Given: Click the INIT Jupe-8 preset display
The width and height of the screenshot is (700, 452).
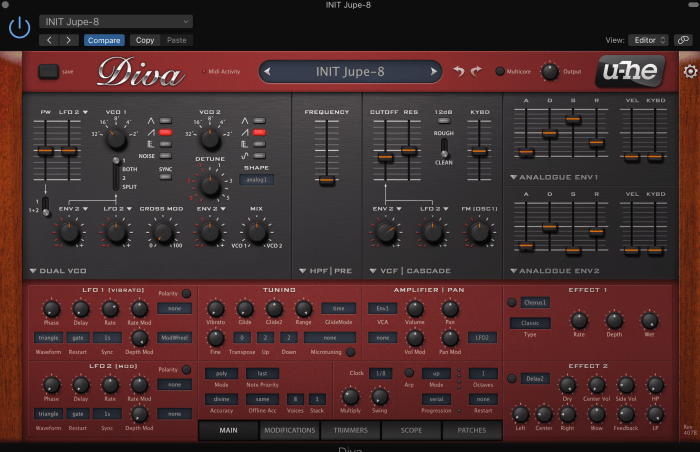Looking at the screenshot, I should point(349,71).
